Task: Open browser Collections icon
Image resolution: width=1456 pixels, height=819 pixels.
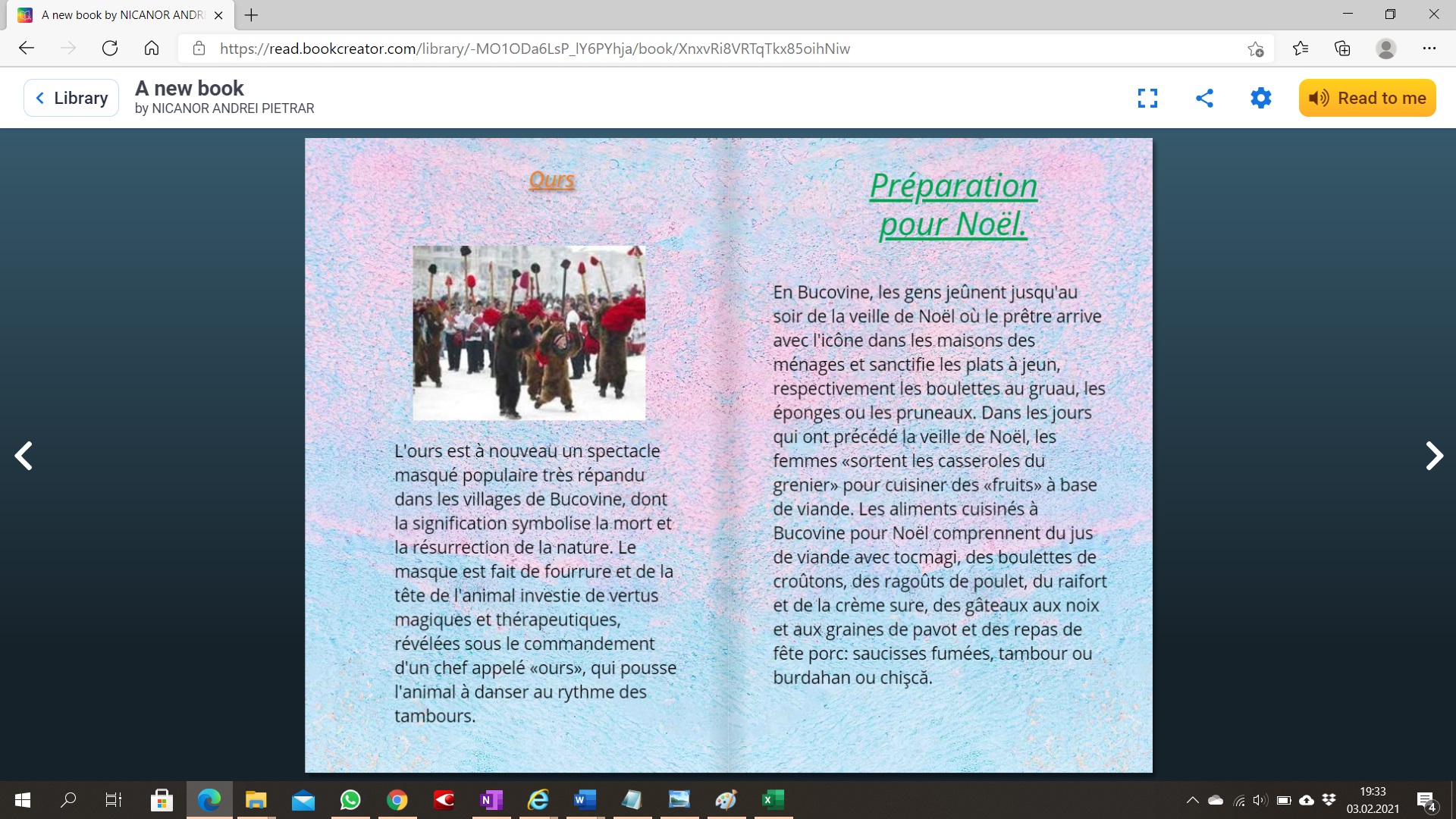Action: coord(1342,49)
